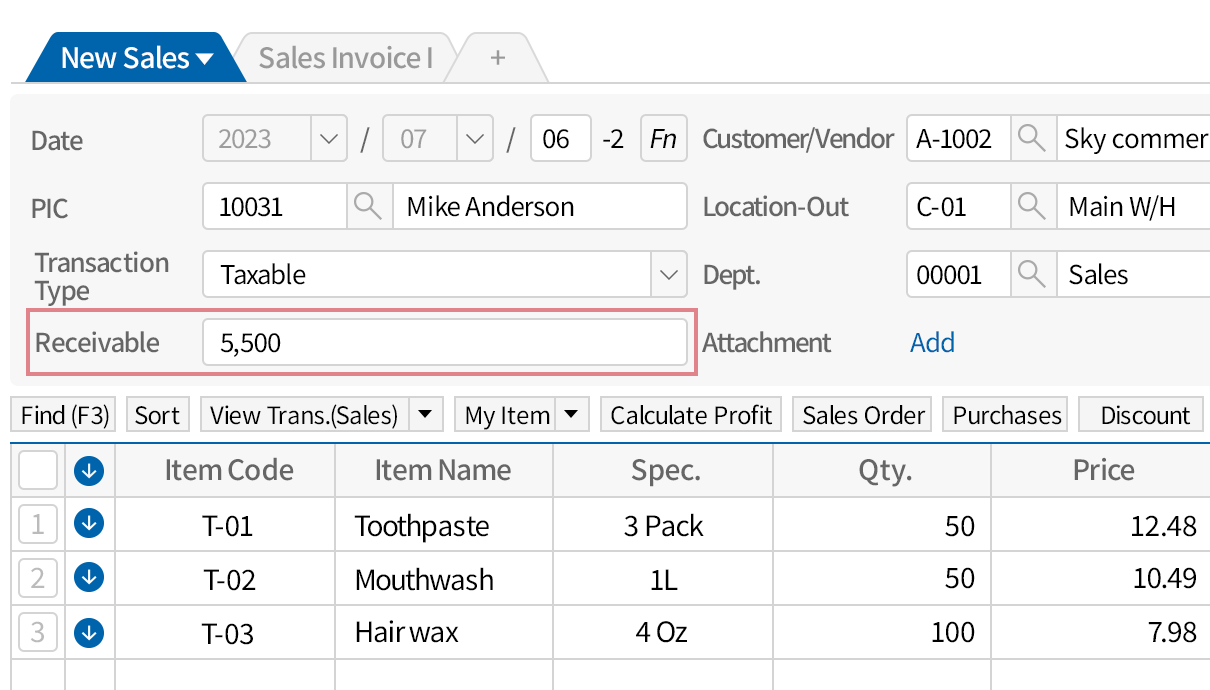
Task: Select row 2 of the item table
Action: pyautogui.click(x=37, y=578)
